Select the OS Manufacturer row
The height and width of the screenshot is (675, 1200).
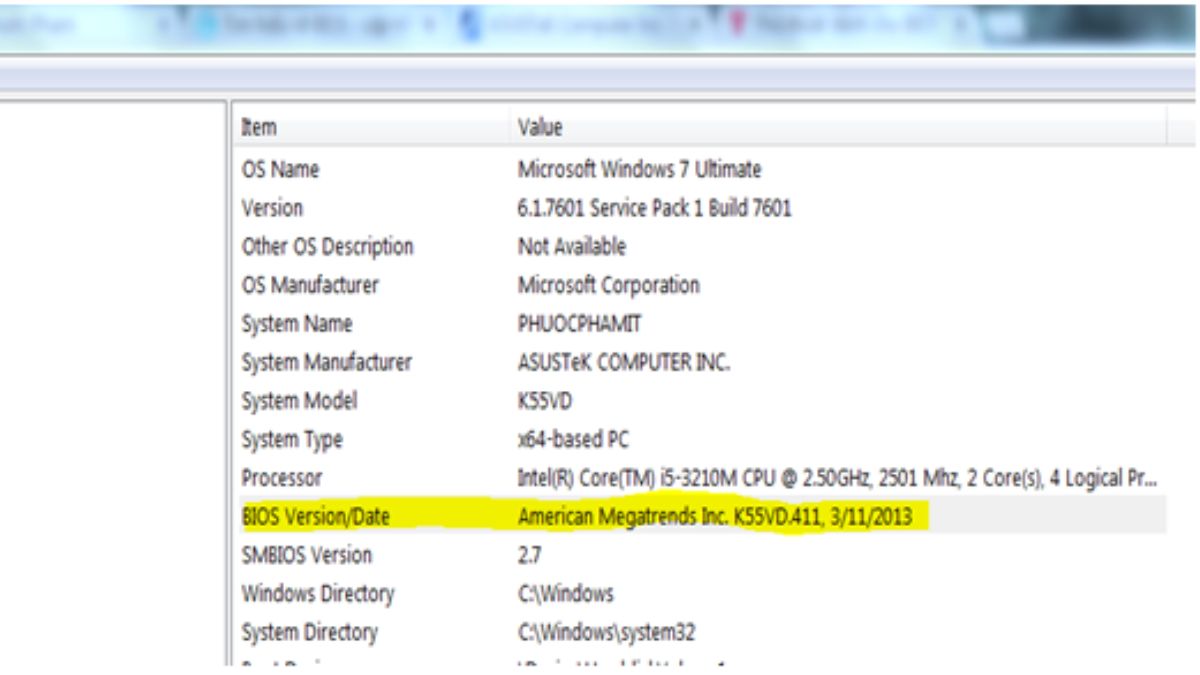click(x=310, y=285)
